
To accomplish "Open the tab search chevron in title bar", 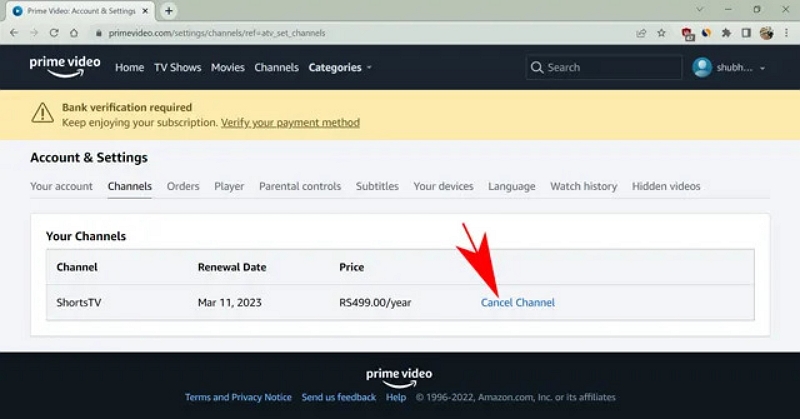I will (x=702, y=10).
